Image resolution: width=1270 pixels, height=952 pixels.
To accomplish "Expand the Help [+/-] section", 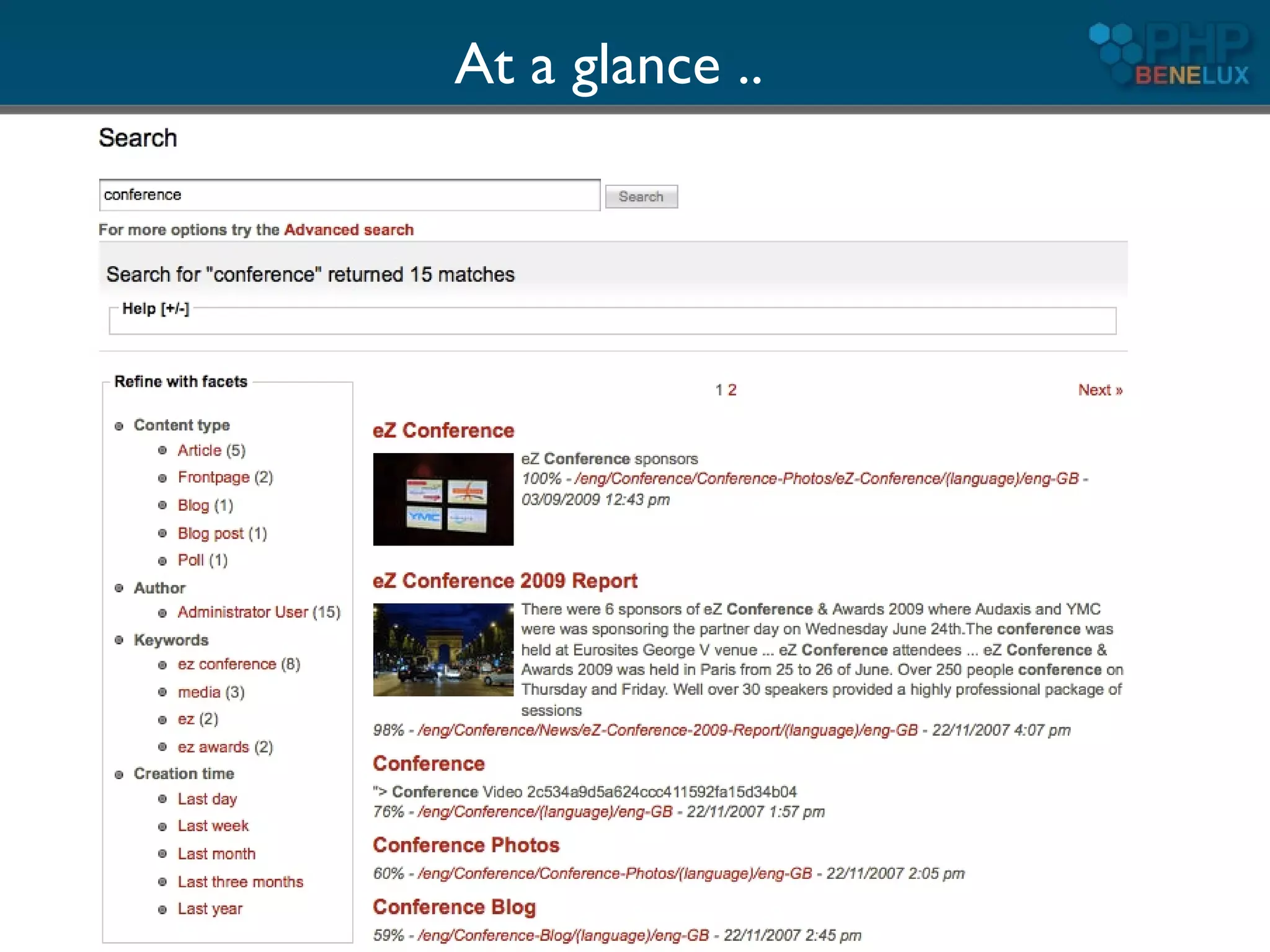I will point(155,309).
